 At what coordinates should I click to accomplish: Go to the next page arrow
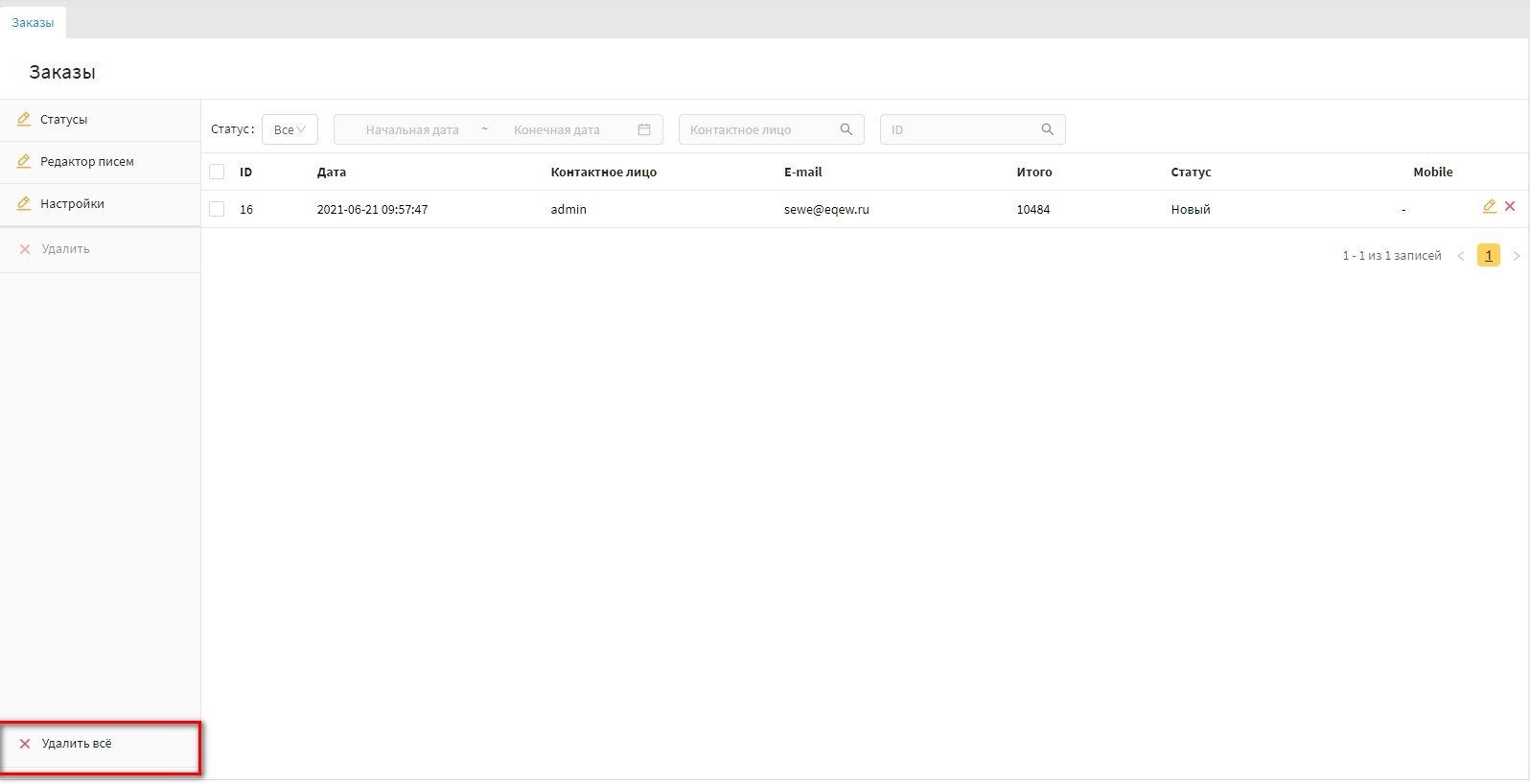click(1516, 256)
